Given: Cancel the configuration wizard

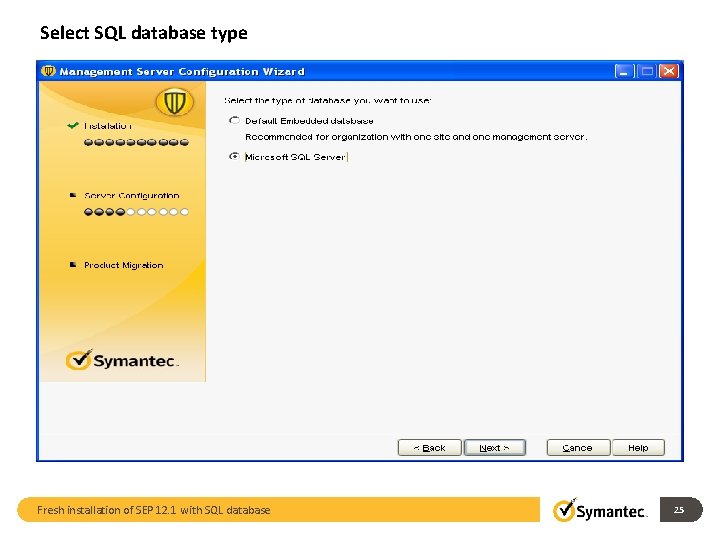Looking at the screenshot, I should pos(578,448).
